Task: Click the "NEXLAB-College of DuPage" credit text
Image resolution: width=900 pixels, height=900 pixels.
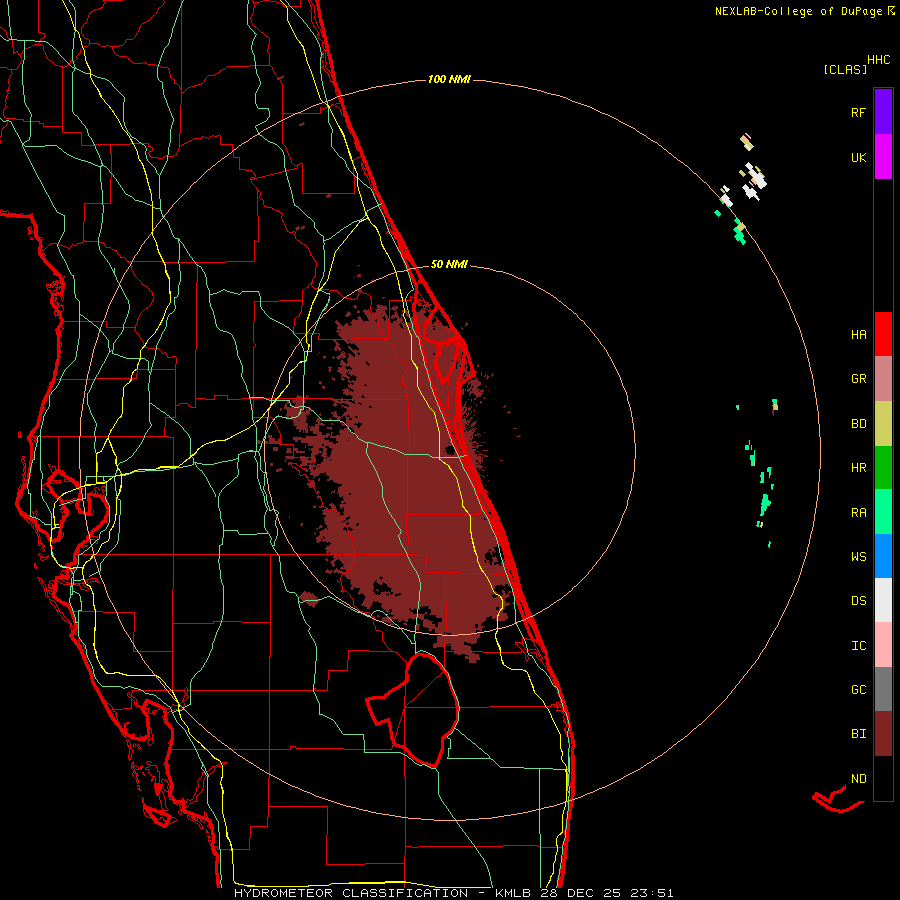Action: point(798,11)
